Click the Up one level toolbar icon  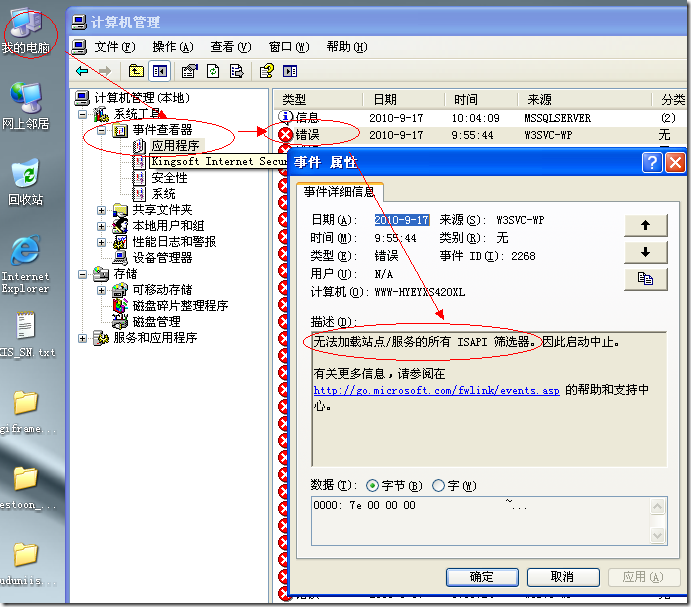pyautogui.click(x=136, y=71)
